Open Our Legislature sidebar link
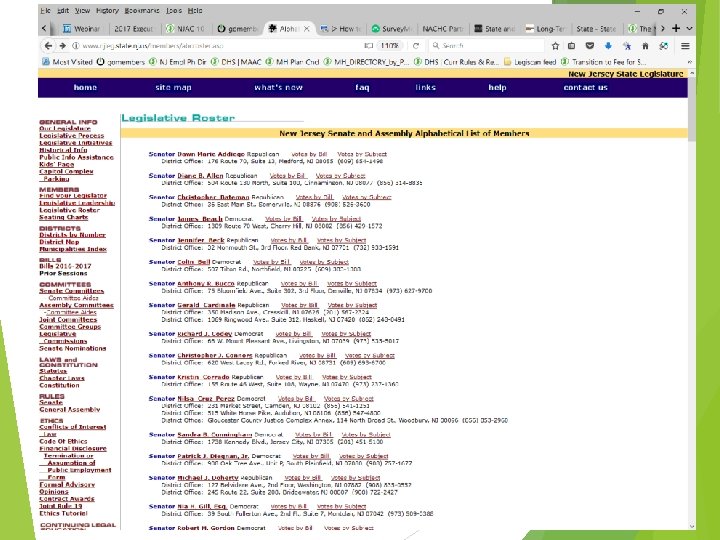The image size is (720, 540). pyautogui.click(x=65, y=129)
